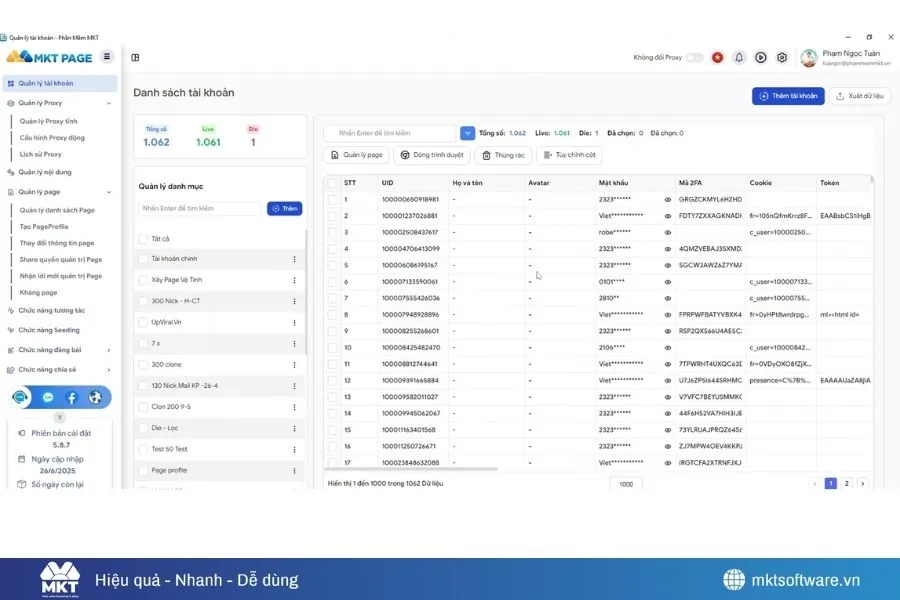900x600 pixels.
Task: Open Quản lý nội dung in sidebar
Action: pyautogui.click(x=45, y=172)
